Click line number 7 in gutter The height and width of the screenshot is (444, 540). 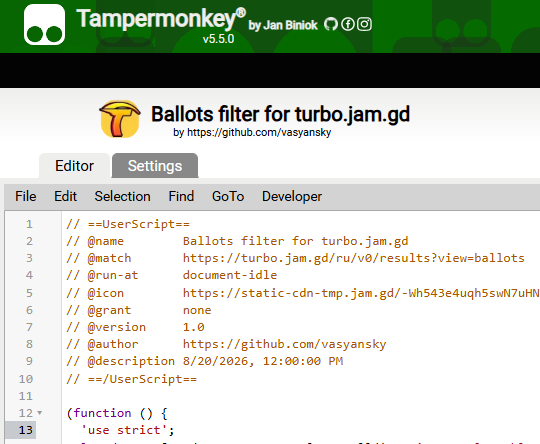[29, 327]
